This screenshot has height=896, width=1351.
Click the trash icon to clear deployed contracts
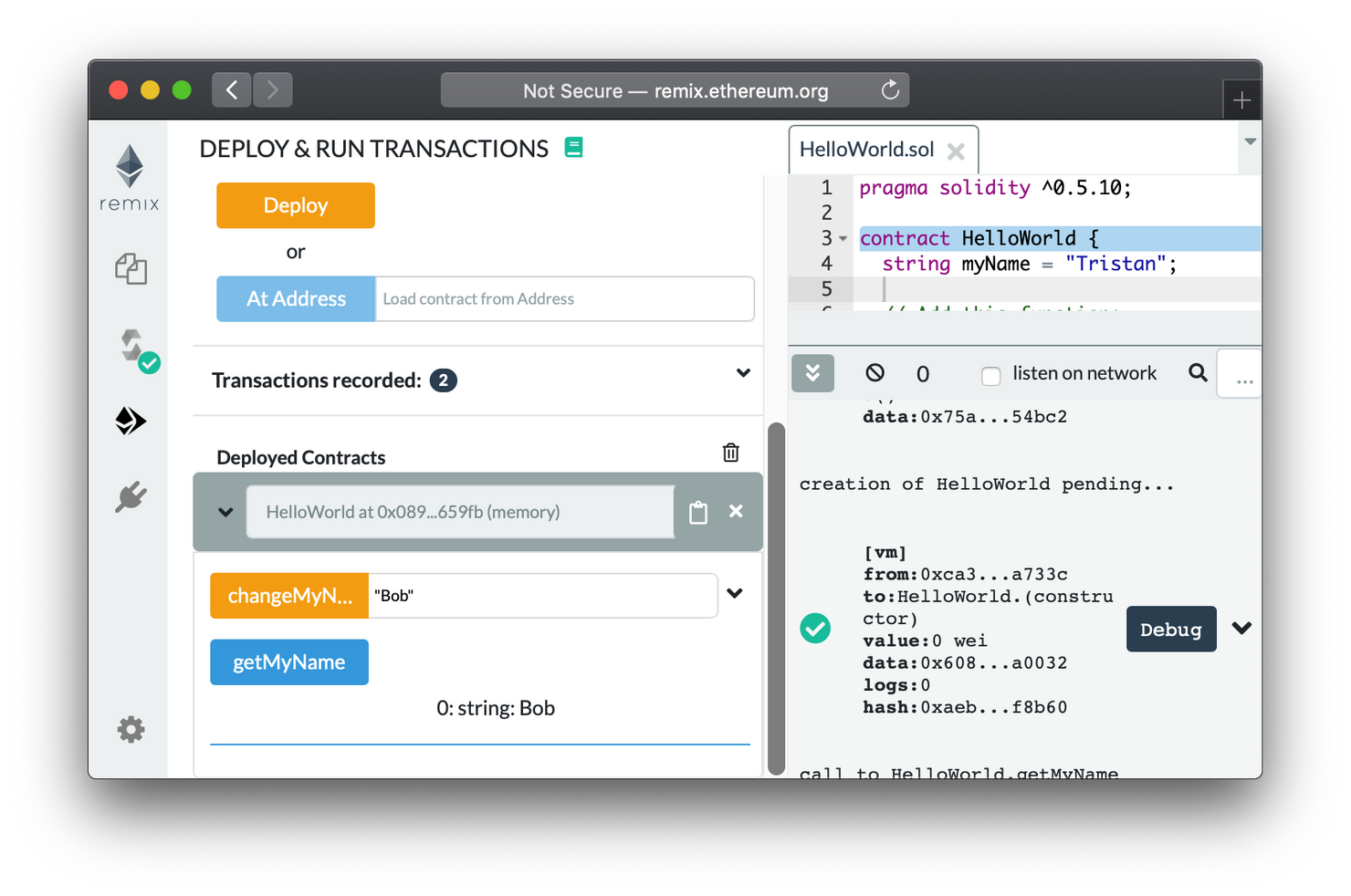click(730, 453)
